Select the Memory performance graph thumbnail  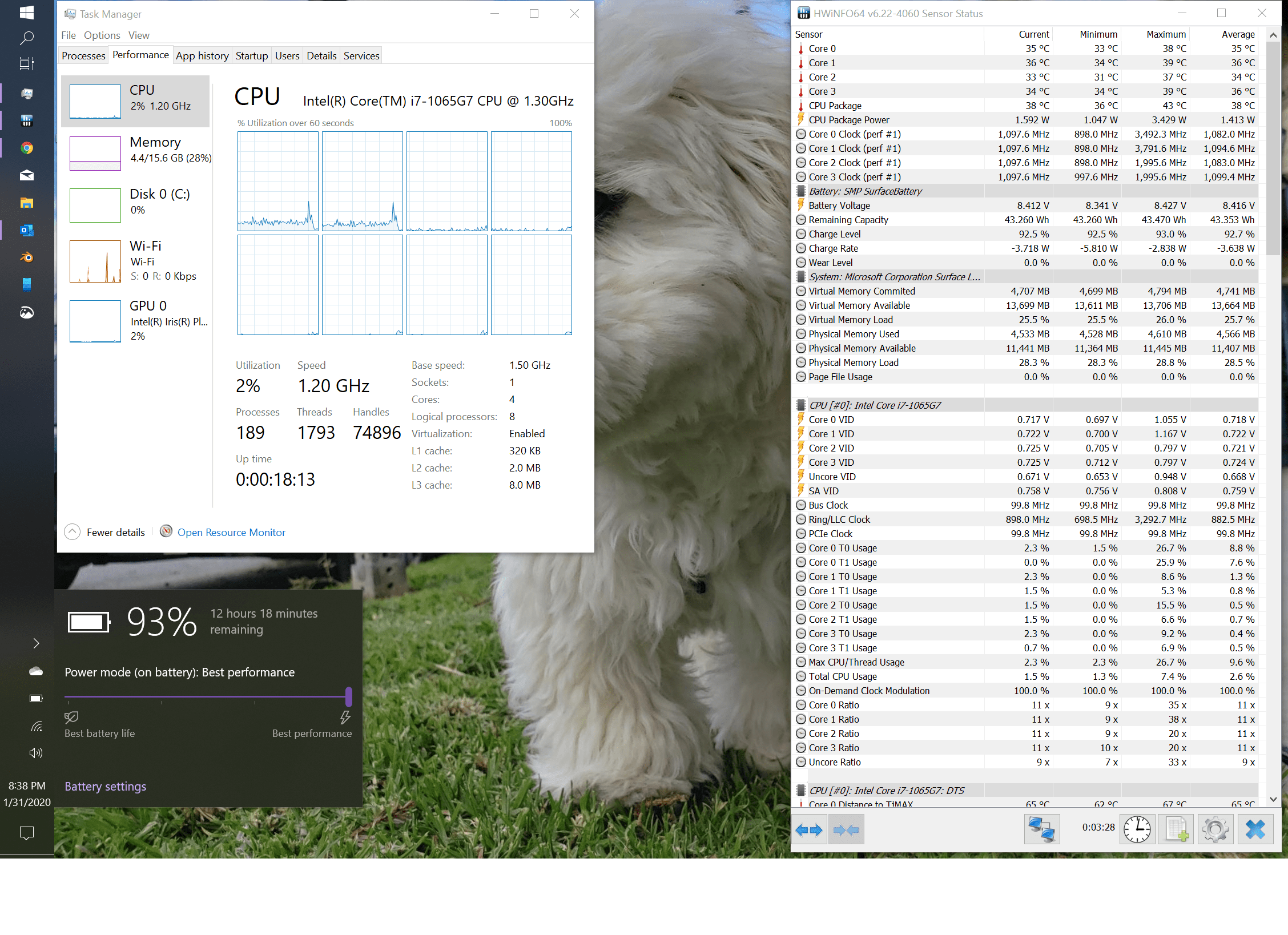pos(95,153)
